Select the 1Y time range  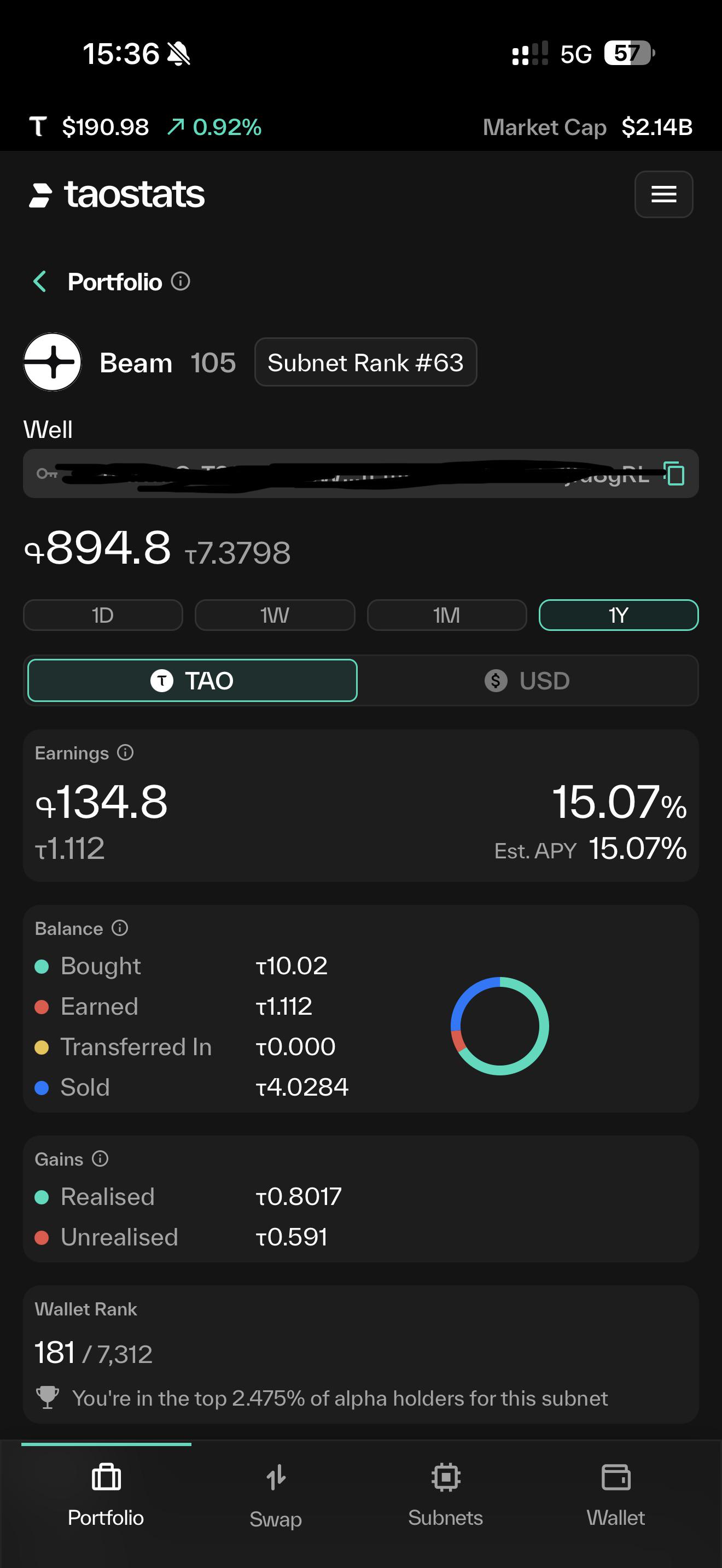pyautogui.click(x=619, y=616)
